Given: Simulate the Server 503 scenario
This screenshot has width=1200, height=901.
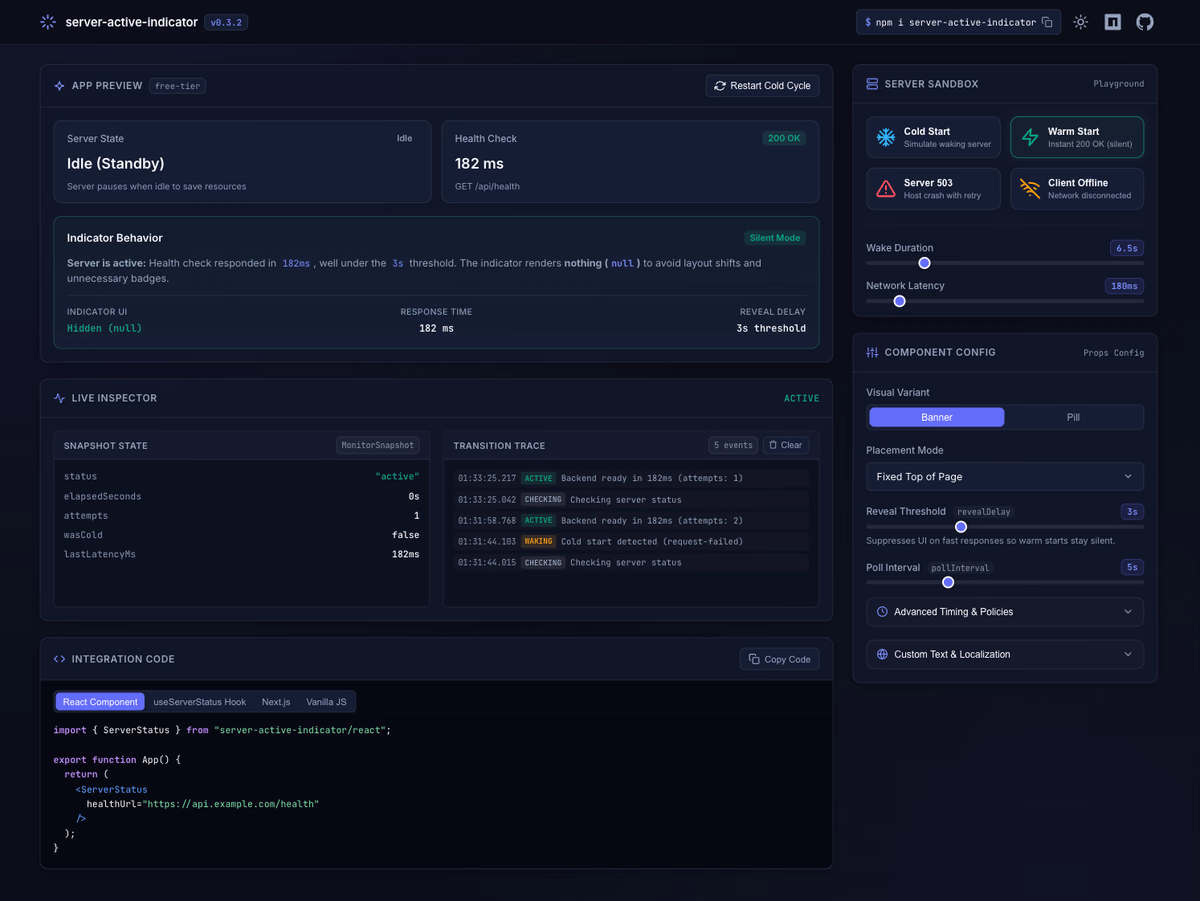Looking at the screenshot, I should [933, 189].
